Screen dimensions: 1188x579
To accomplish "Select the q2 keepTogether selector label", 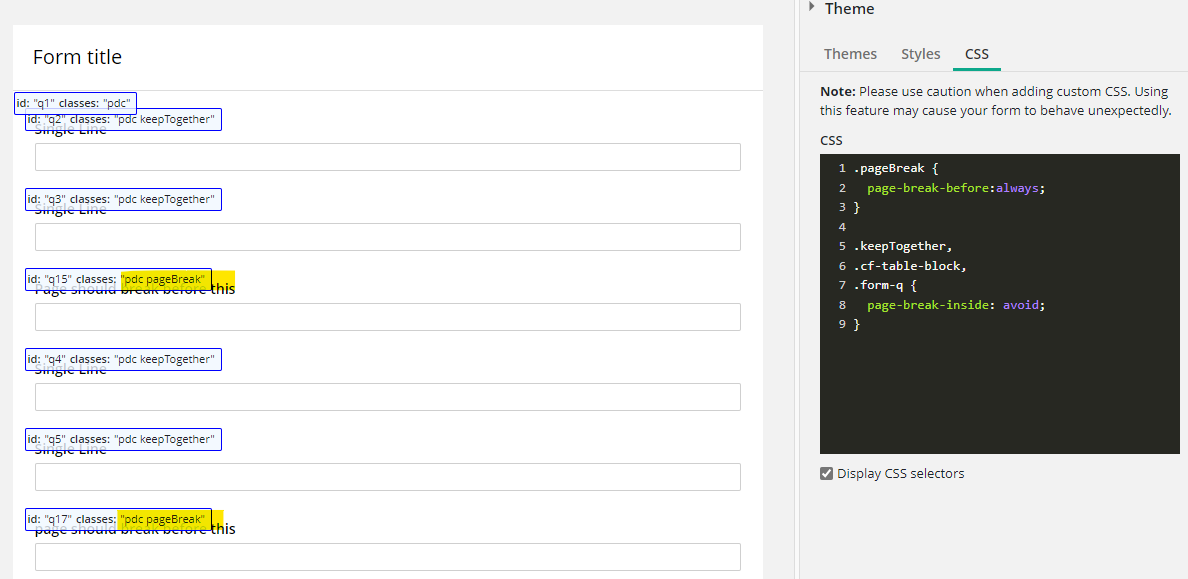I will 123,120.
